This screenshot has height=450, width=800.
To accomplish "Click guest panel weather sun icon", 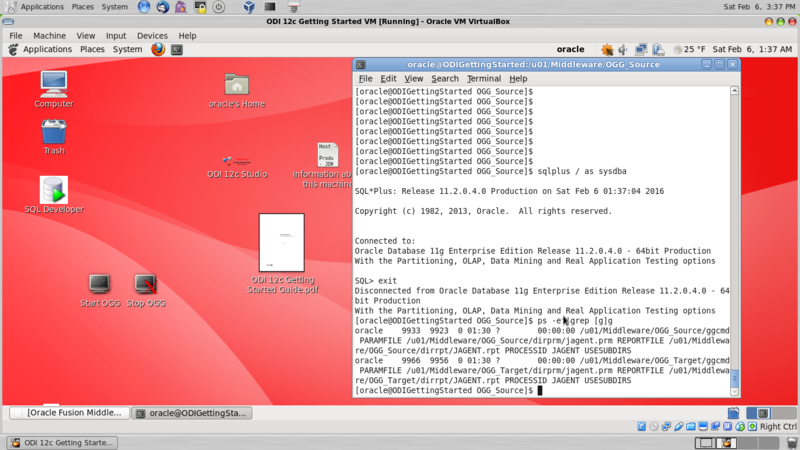I will pyautogui.click(x=607, y=49).
